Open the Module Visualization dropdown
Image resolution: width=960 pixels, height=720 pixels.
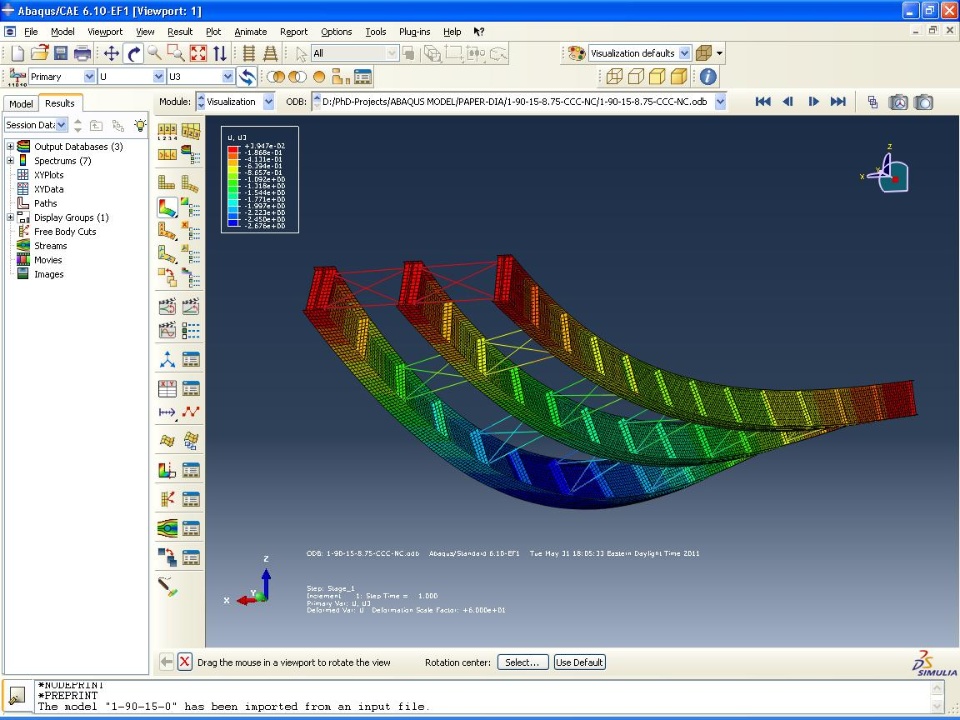click(268, 102)
